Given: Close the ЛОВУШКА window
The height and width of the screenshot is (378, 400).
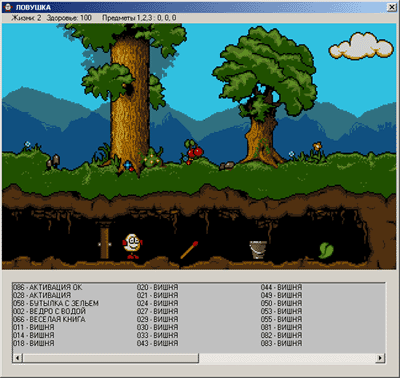Looking at the screenshot, I should click(x=391, y=8).
